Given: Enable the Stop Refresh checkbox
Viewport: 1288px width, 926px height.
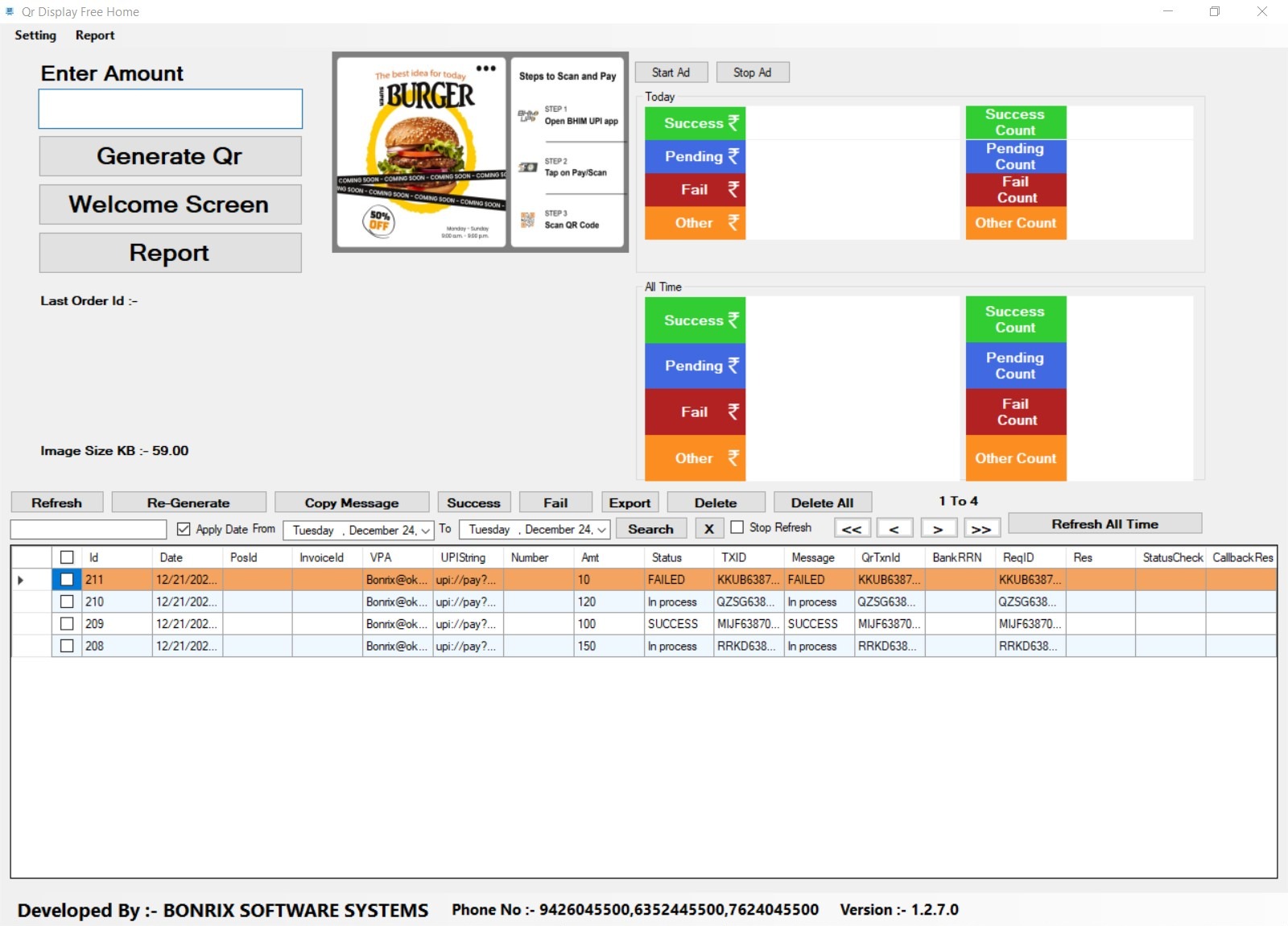Looking at the screenshot, I should (x=737, y=527).
